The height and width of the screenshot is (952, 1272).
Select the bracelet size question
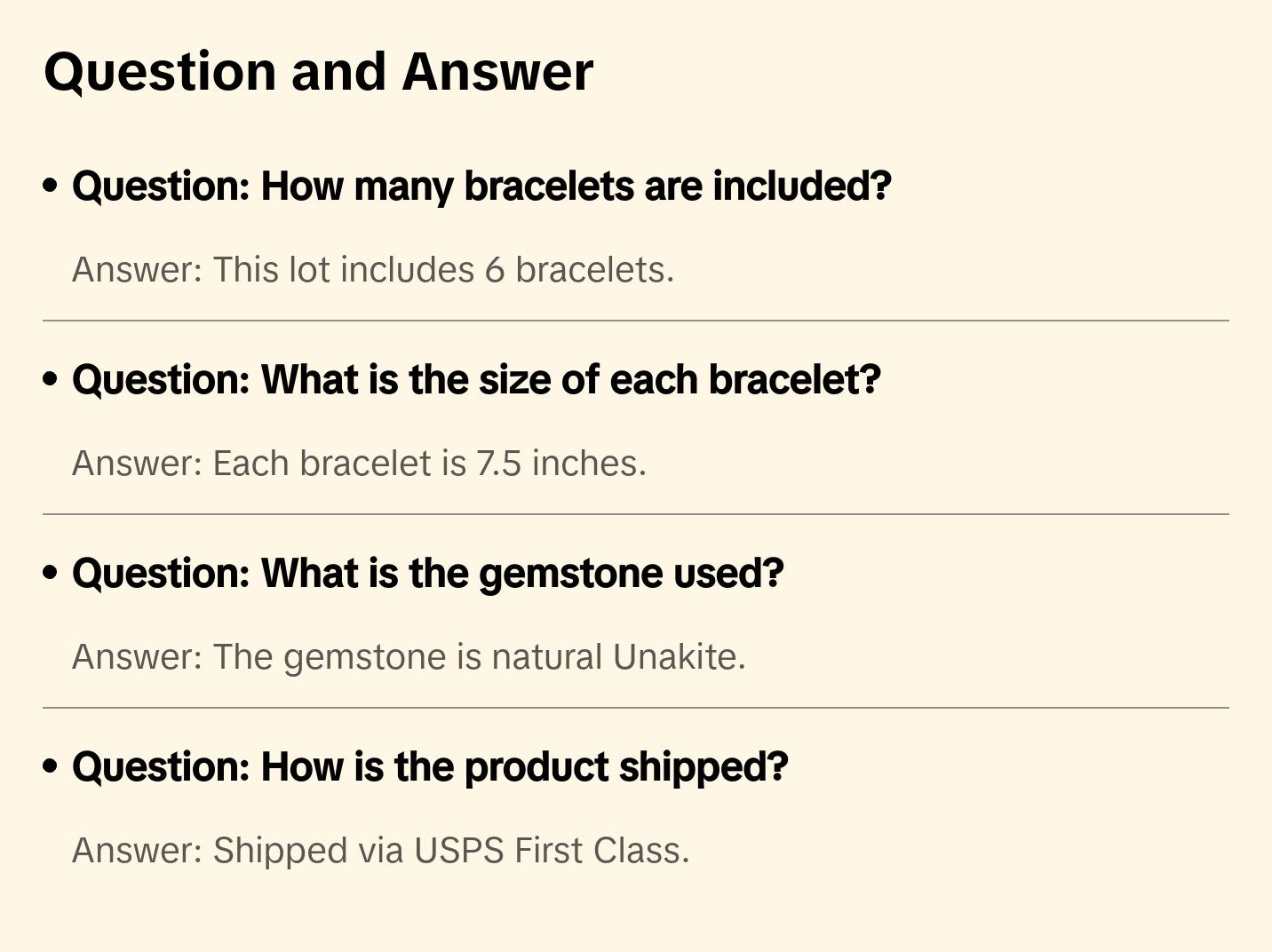(x=476, y=380)
